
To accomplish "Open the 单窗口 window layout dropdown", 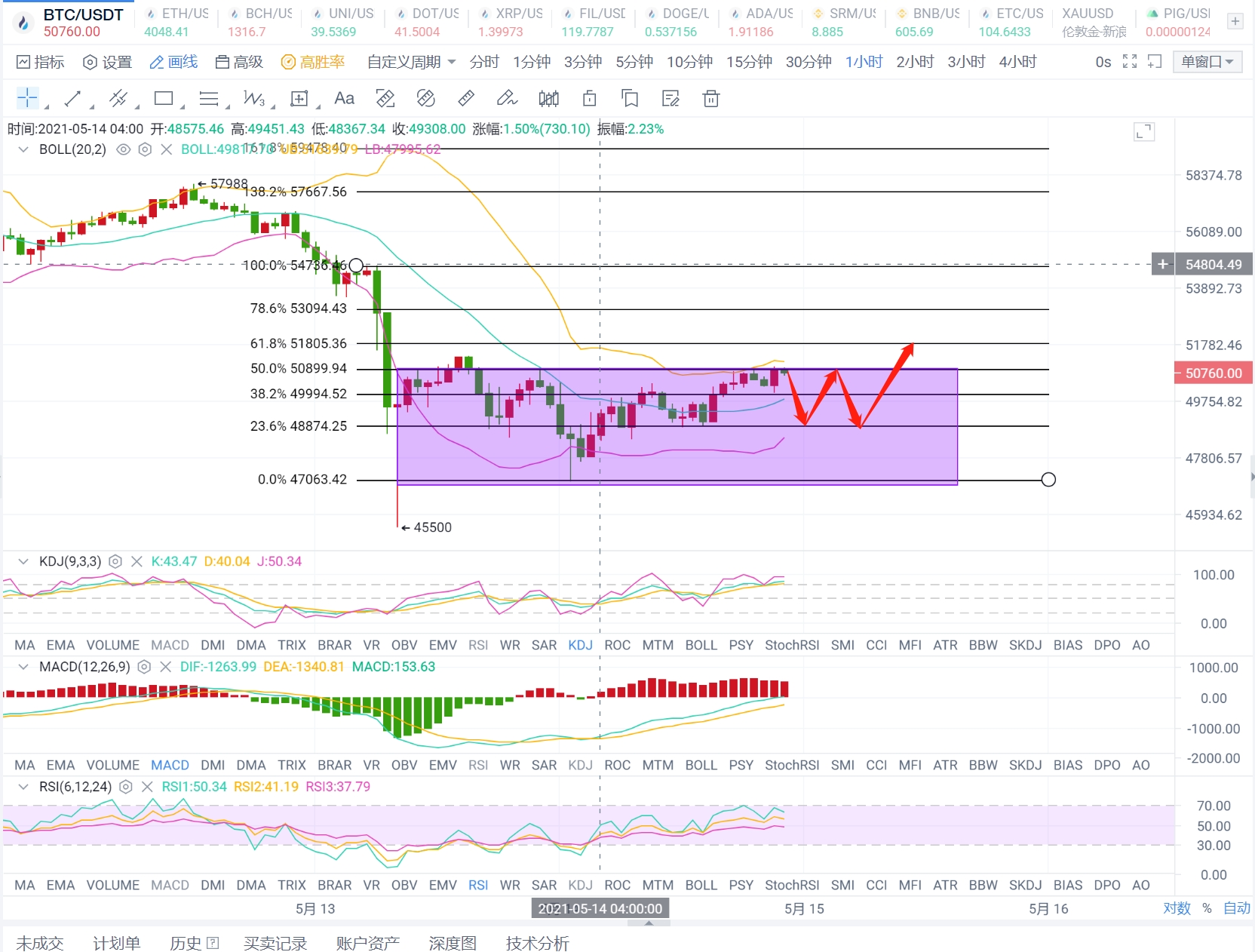I will (x=1207, y=62).
